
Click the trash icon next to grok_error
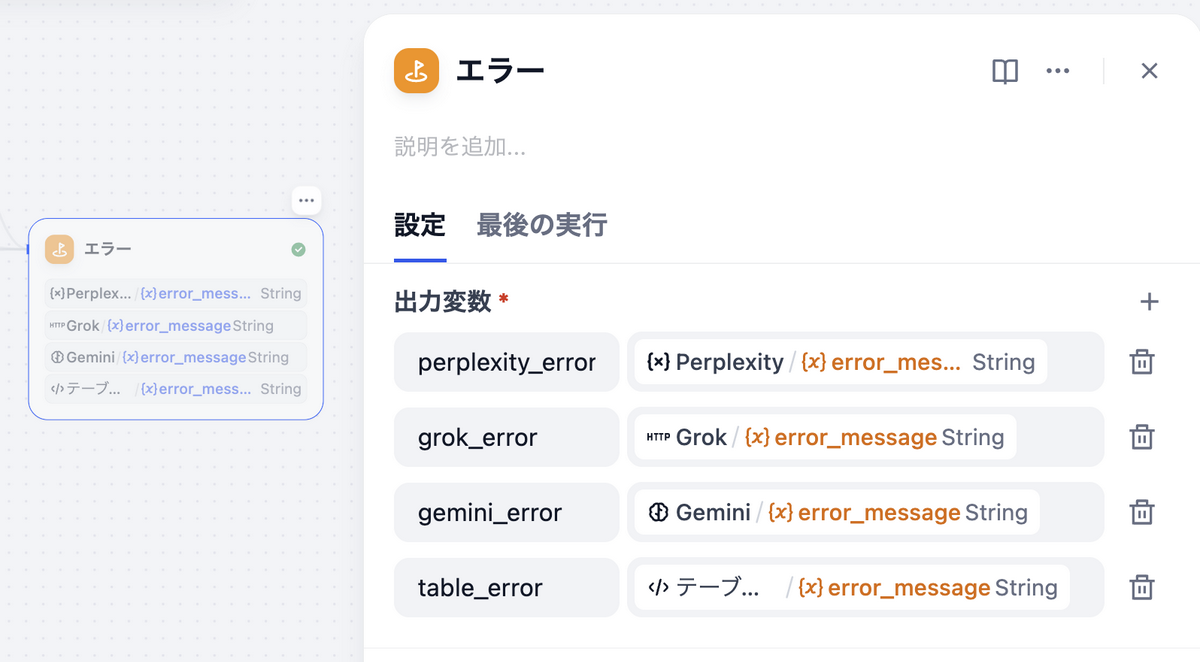1142,437
